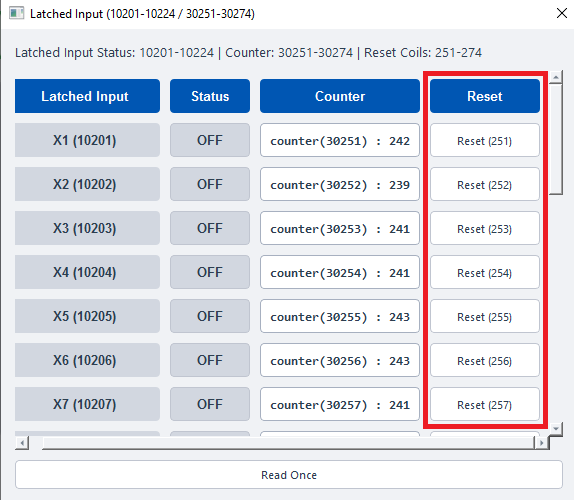
Task: Click the vertical scrollbar down arrow
Action: coord(556,428)
